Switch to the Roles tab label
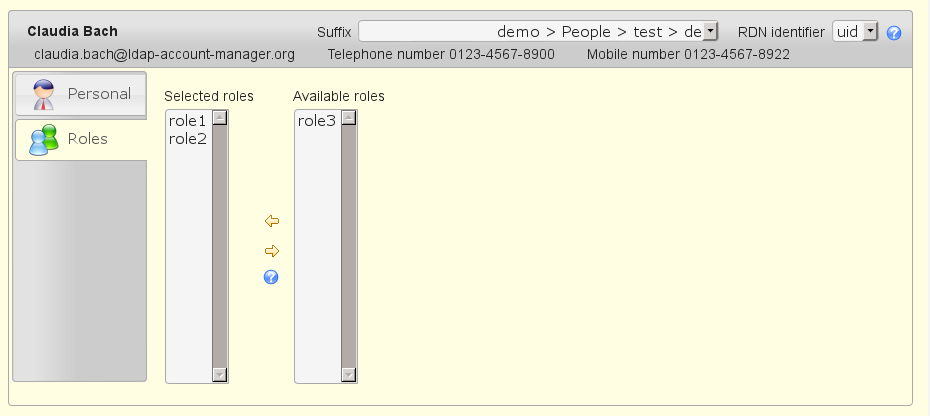Screen dimensions: 930x416 point(88,139)
